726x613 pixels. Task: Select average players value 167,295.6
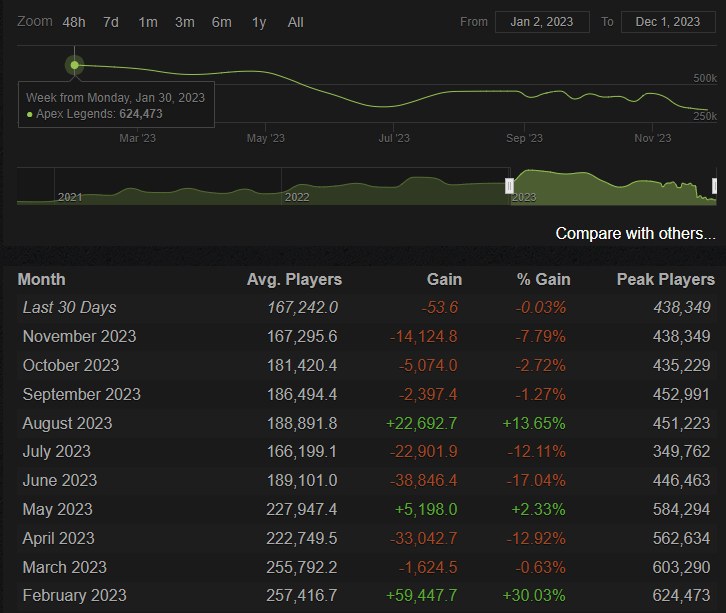(x=302, y=337)
